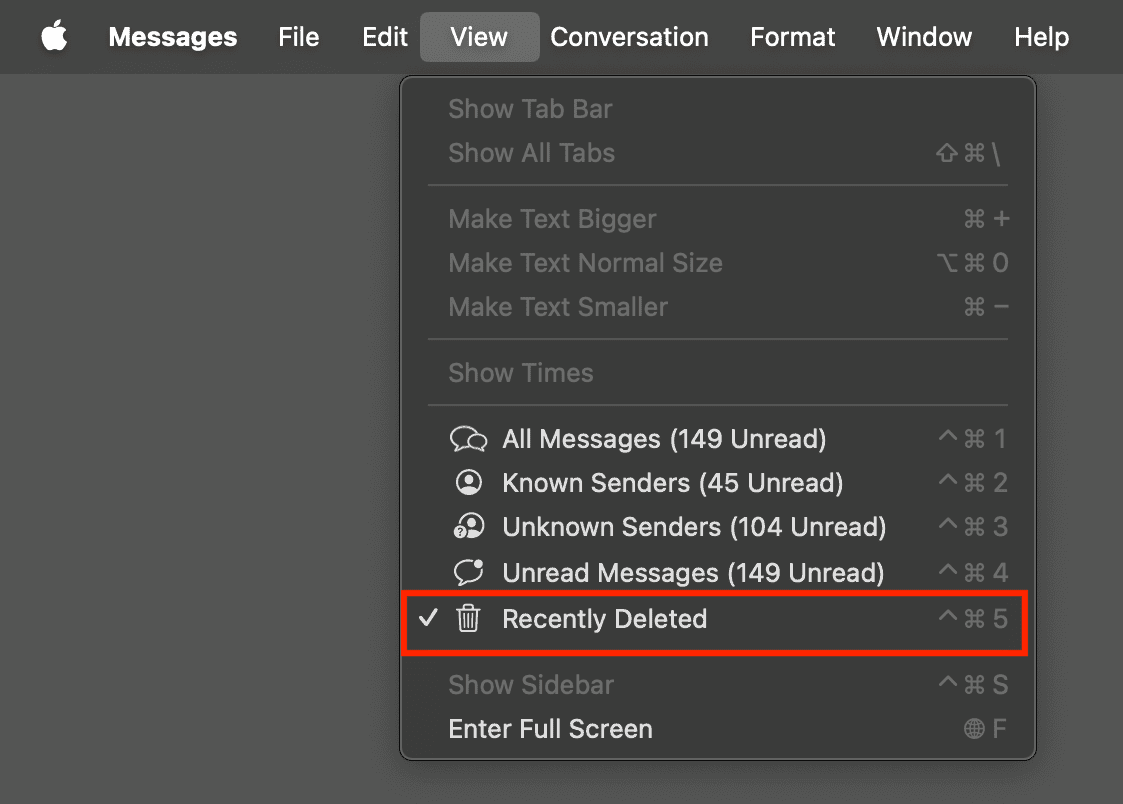The height and width of the screenshot is (804, 1123).
Task: Open the File menu
Action: (299, 37)
